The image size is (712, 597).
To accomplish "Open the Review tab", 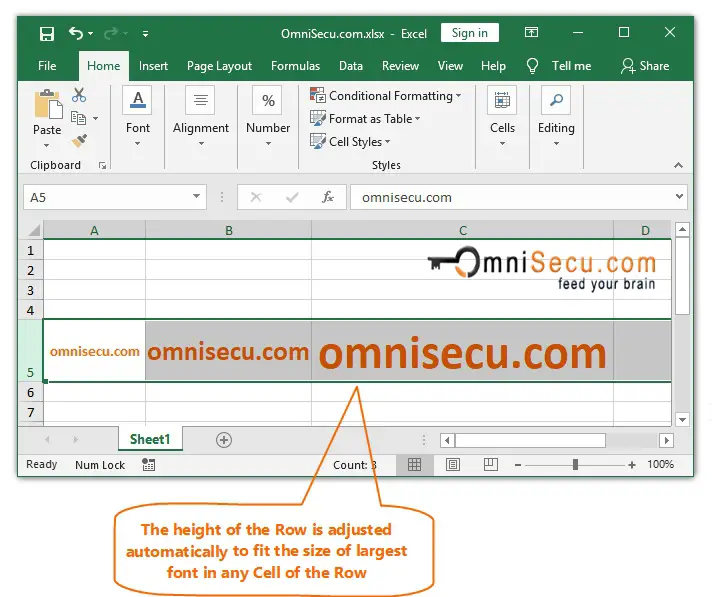I will coord(400,66).
